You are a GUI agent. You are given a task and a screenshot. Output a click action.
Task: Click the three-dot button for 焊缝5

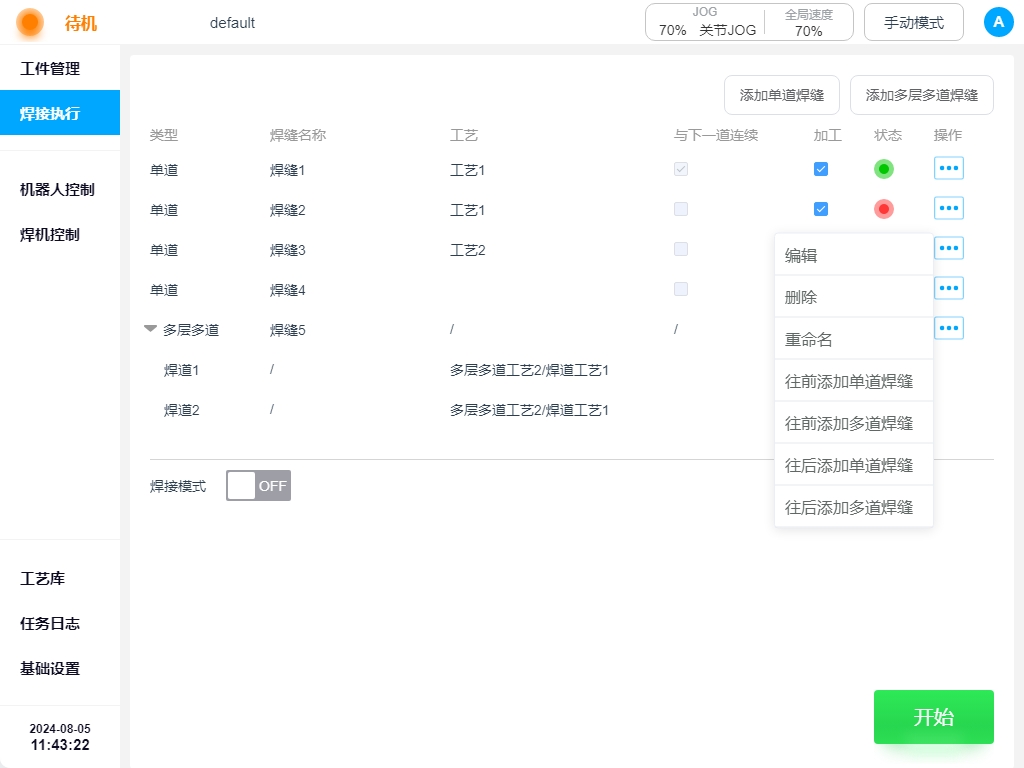pyautogui.click(x=948, y=328)
